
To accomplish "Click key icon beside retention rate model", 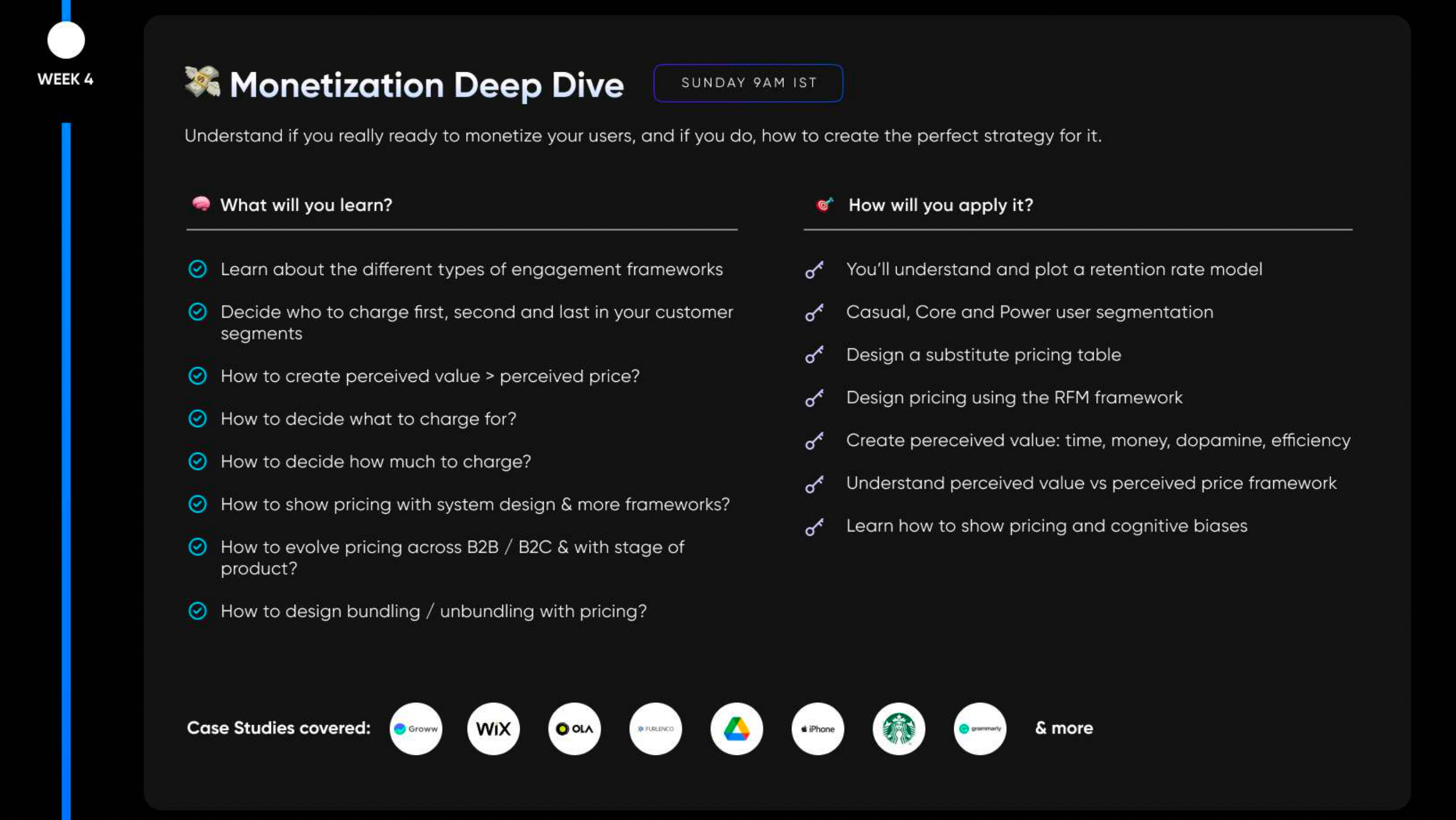I will [814, 270].
